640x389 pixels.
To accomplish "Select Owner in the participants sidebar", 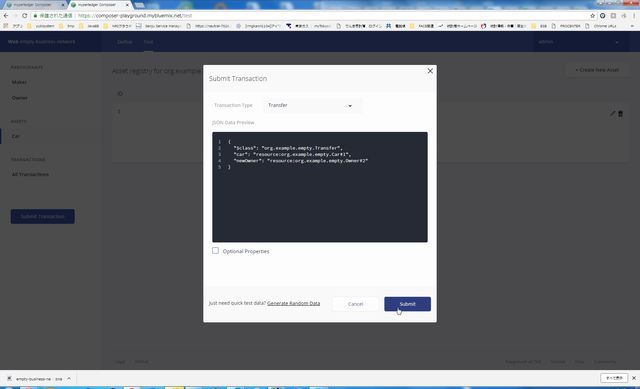I will pos(20,98).
